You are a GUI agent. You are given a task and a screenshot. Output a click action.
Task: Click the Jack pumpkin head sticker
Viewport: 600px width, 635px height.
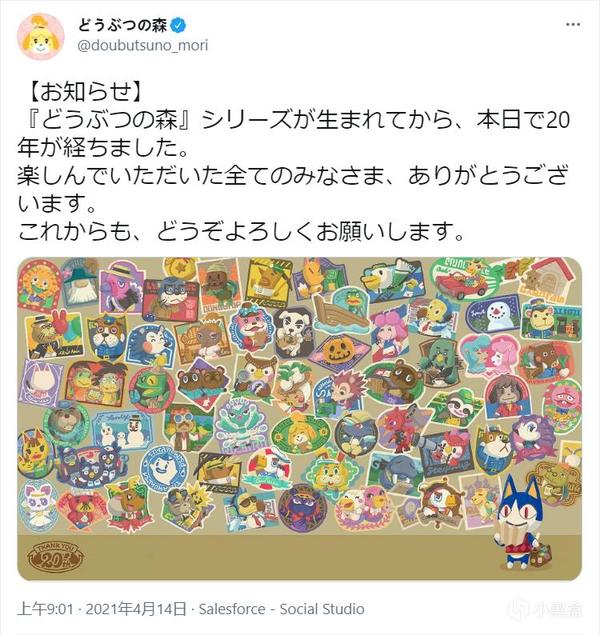tap(339, 350)
